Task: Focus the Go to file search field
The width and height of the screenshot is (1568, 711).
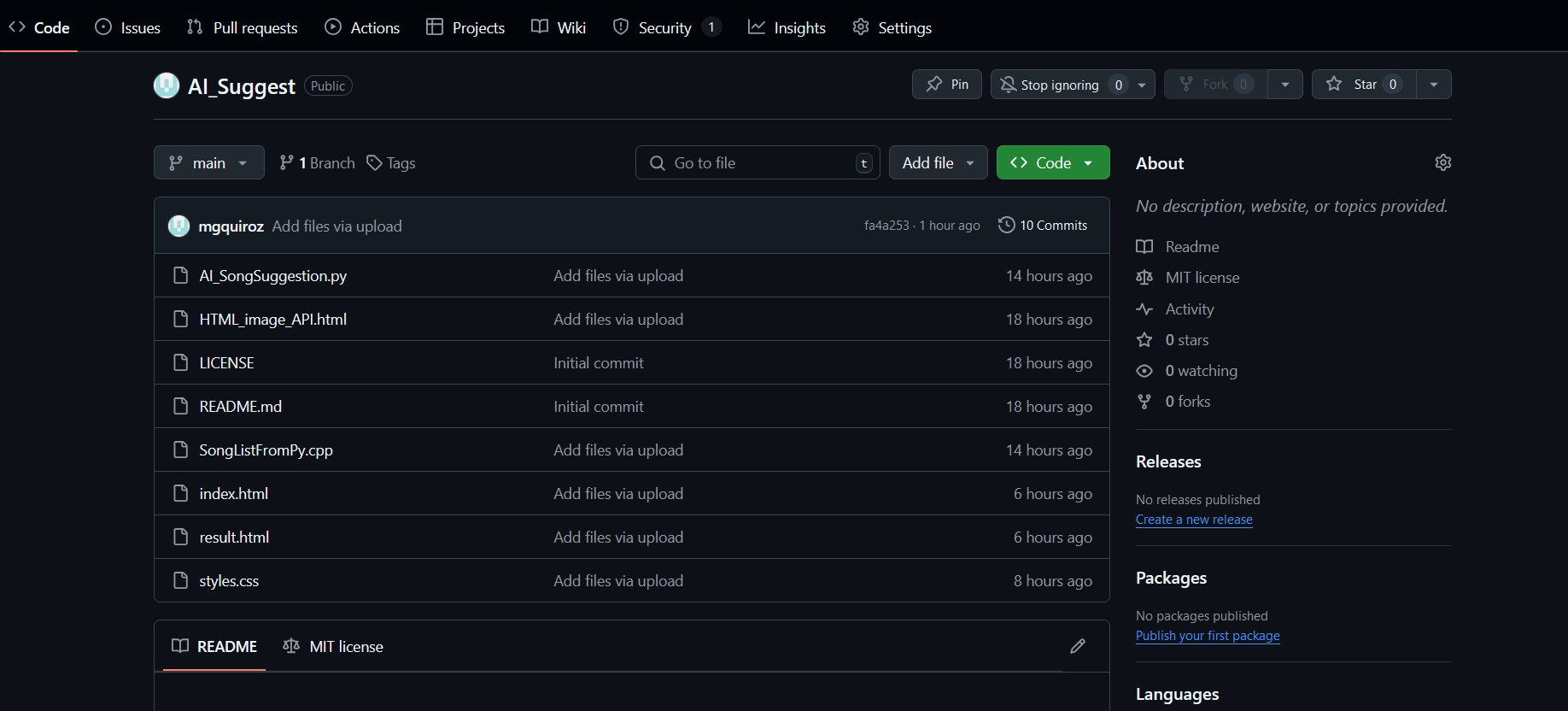Action: 758,162
